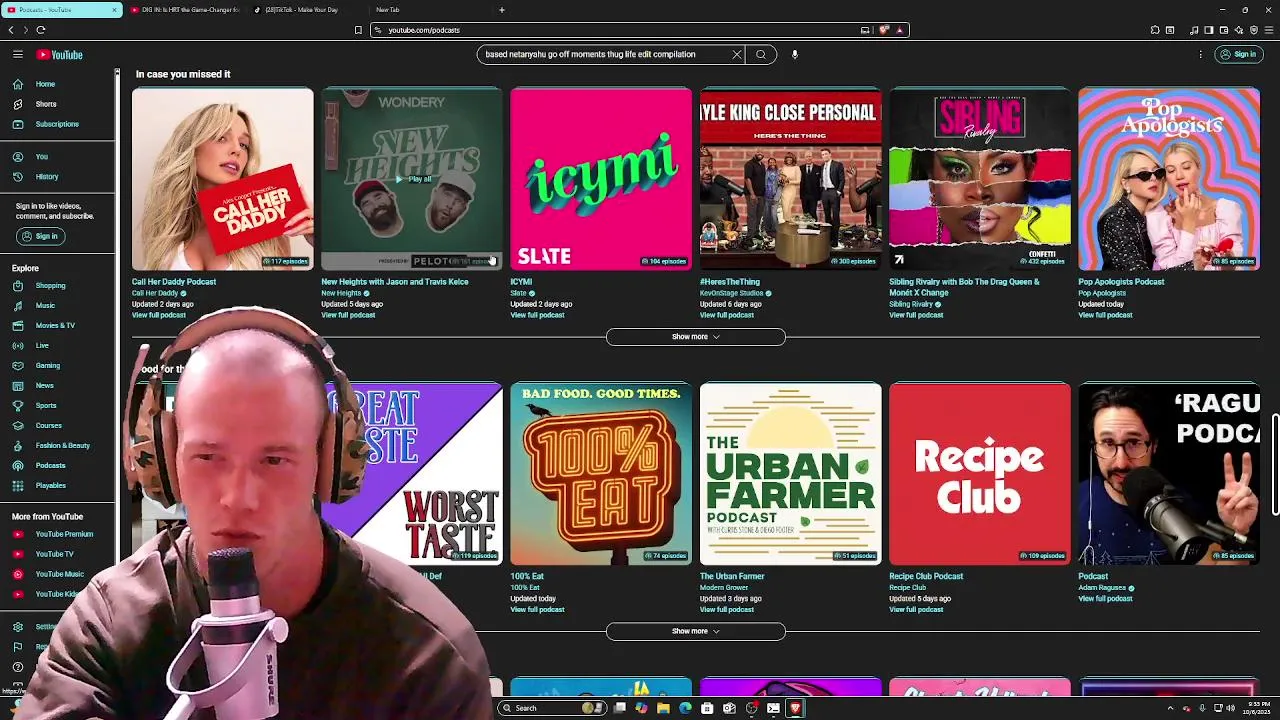The width and height of the screenshot is (1280, 720).
Task: Click View full podcast under Call Her Daddy
Action: pyautogui.click(x=159, y=315)
